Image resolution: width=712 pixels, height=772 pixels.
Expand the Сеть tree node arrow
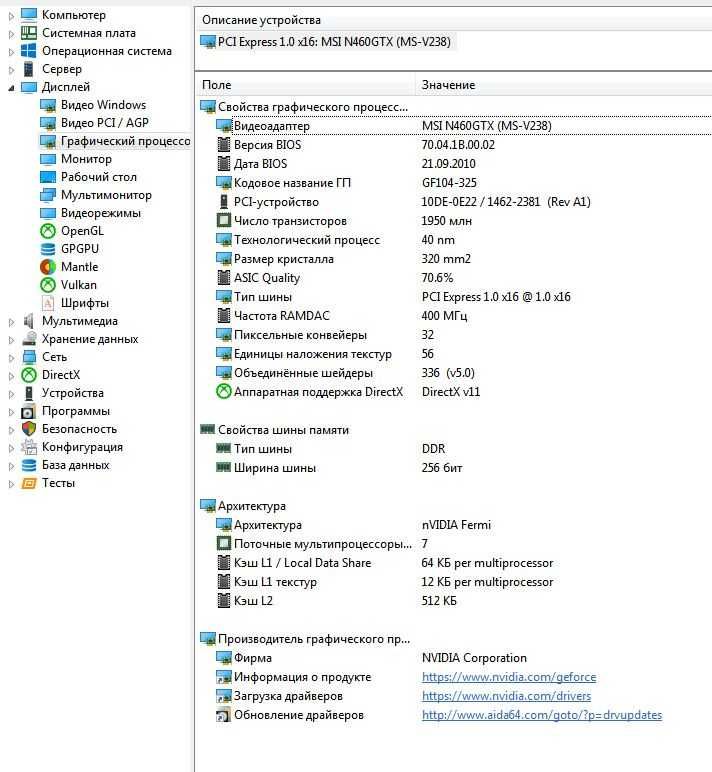11,358
